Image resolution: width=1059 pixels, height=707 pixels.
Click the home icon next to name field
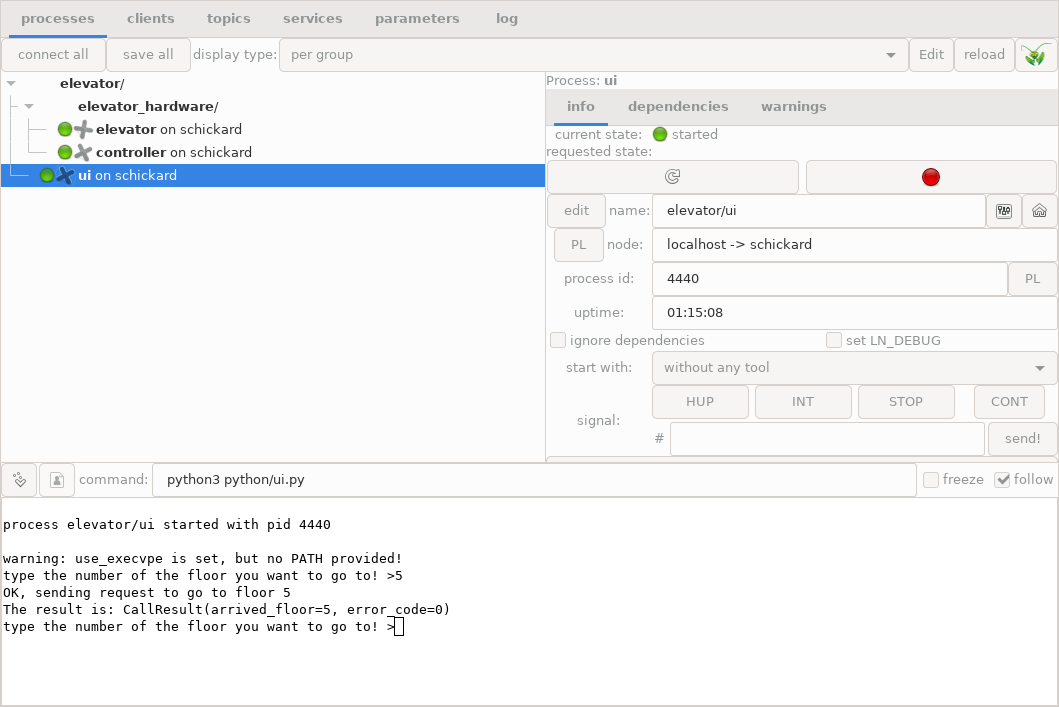tap(1039, 211)
